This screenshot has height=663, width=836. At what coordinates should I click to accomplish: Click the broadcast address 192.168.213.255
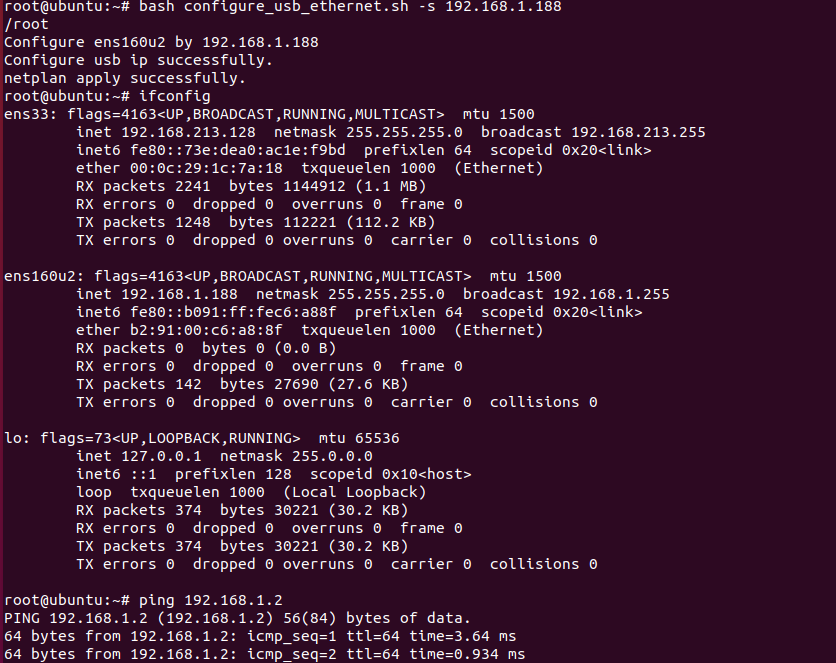coord(628,132)
